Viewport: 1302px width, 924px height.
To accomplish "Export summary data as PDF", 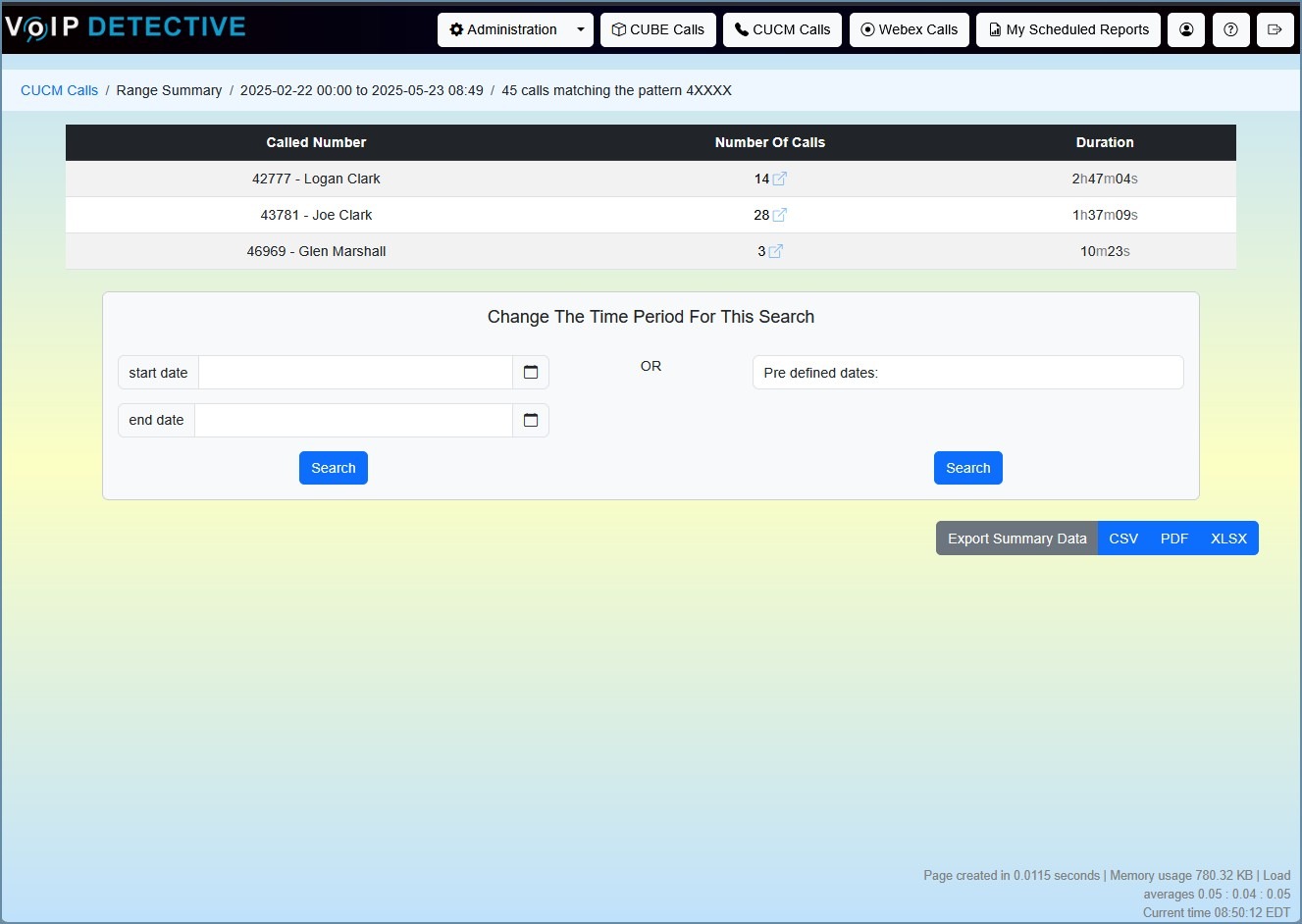I will [1174, 539].
